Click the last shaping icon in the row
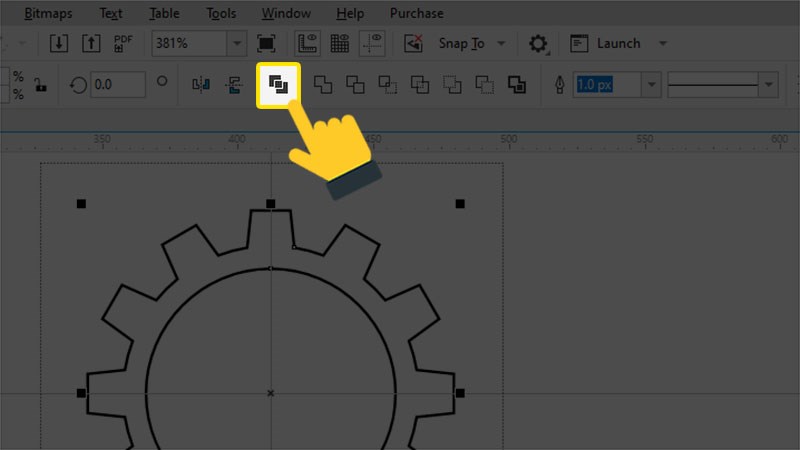Viewport: 800px width, 450px height. tap(516, 85)
